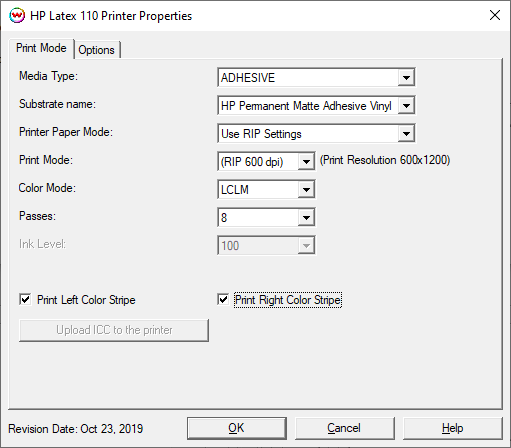Screen dimensions: 511x448
Task: Click the ADHESIVE media type field
Action: click(x=308, y=78)
